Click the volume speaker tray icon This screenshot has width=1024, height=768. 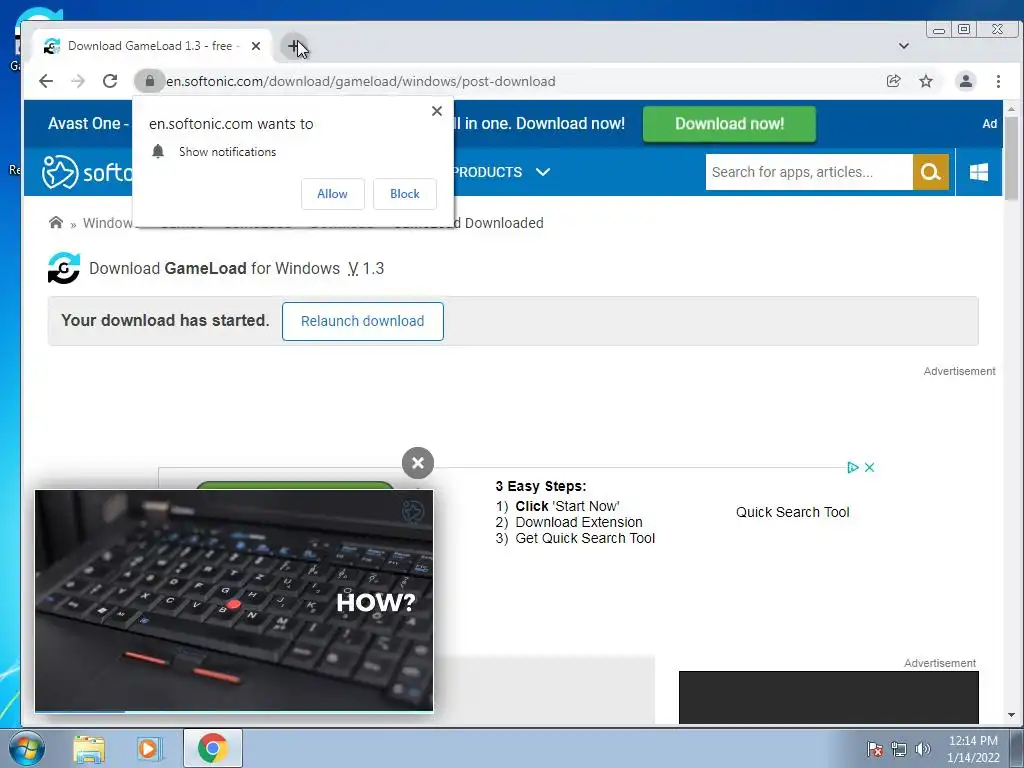pyautogui.click(x=922, y=749)
